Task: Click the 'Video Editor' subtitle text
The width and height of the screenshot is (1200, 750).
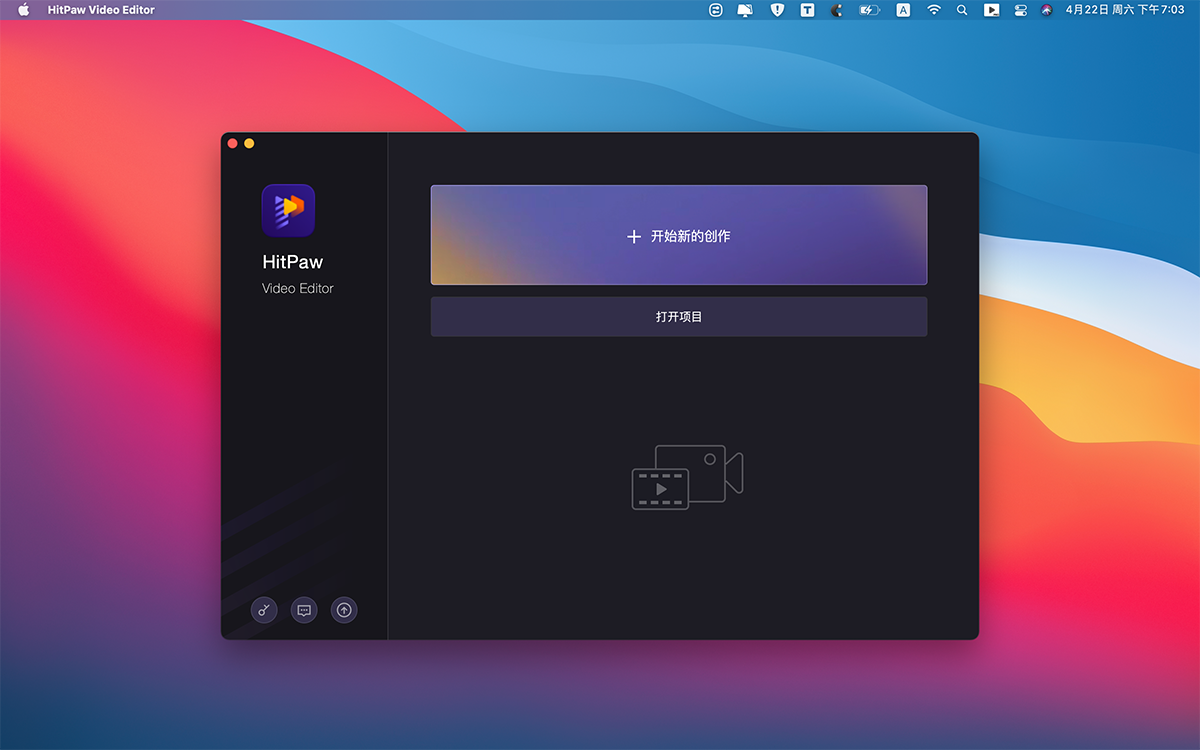Action: click(298, 288)
